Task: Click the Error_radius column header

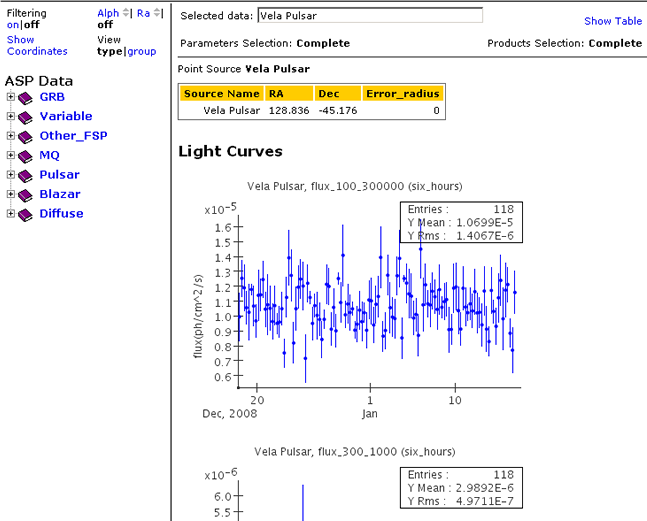Action: 403,94
